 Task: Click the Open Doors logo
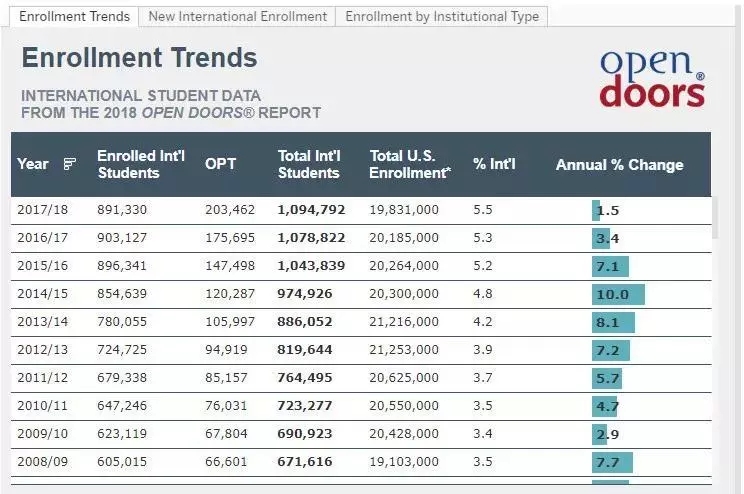[652, 78]
